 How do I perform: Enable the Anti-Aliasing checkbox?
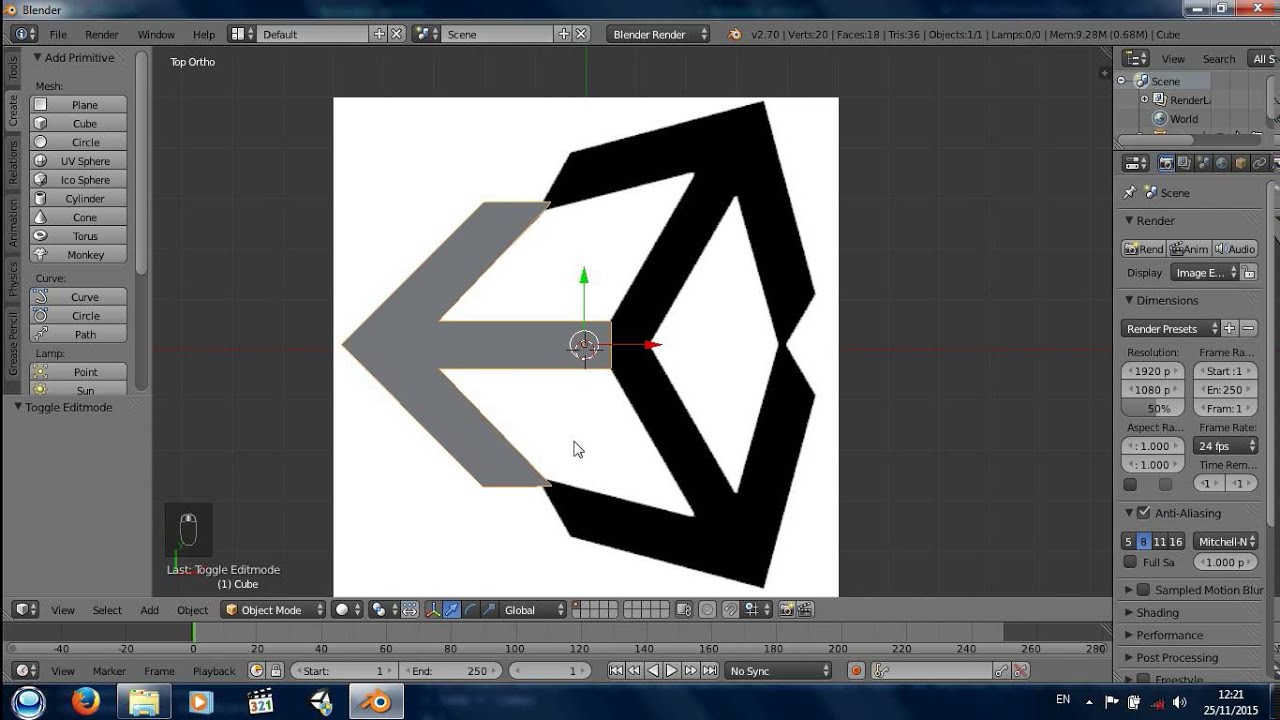pyautogui.click(x=1144, y=513)
